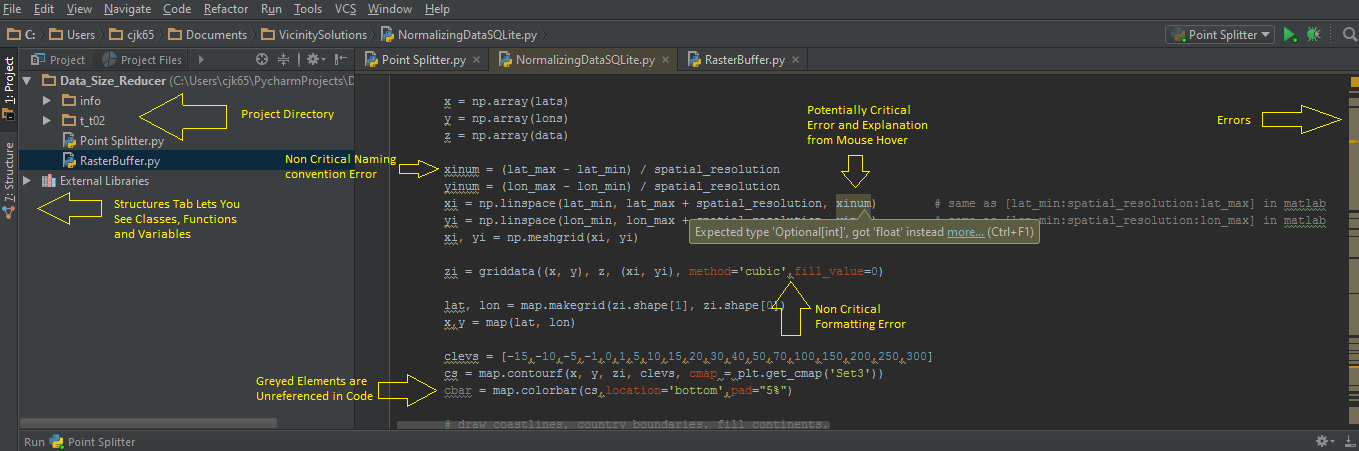Click the yinum assignment line
Viewport: 1359px width, 451px height.
611,186
